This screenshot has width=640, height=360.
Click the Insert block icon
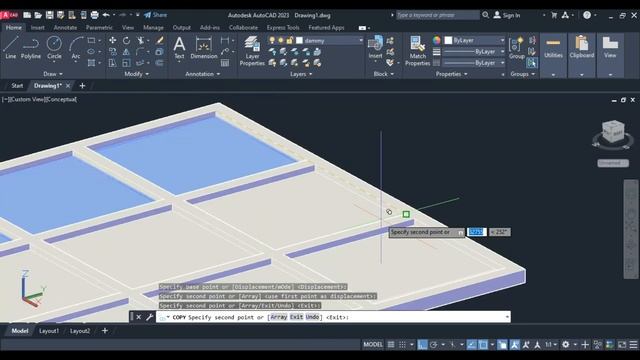(x=375, y=47)
